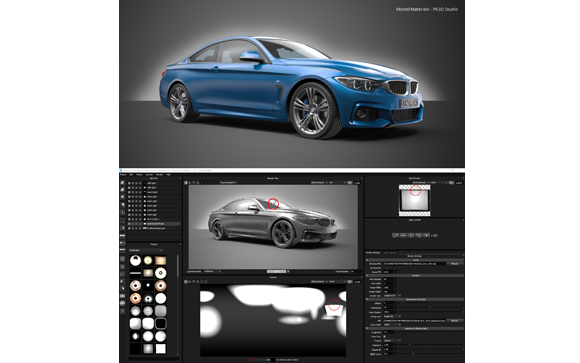Toggle second icon of topmost light row
Viewport: 580px width, 363px height.
(x=133, y=183)
